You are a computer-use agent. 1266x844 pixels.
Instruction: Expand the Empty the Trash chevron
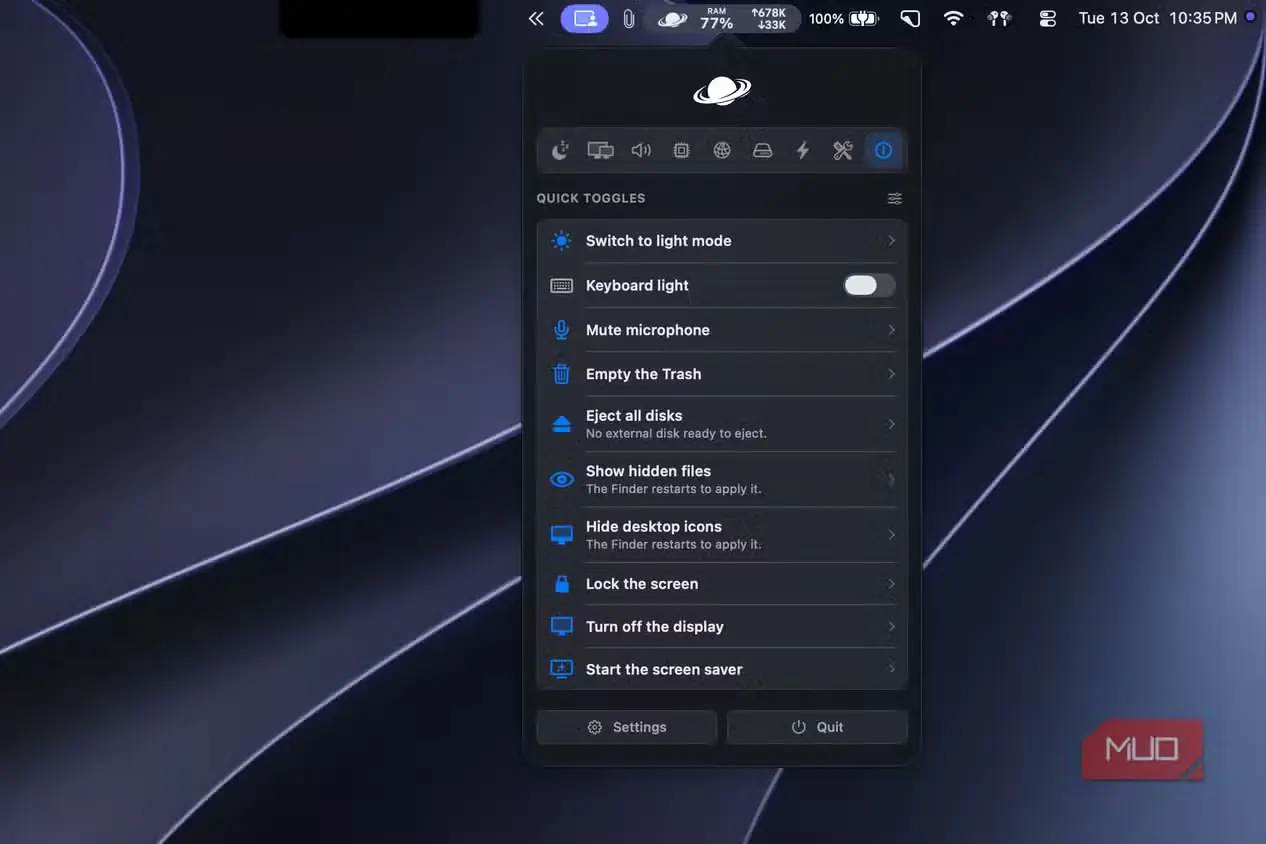(891, 374)
